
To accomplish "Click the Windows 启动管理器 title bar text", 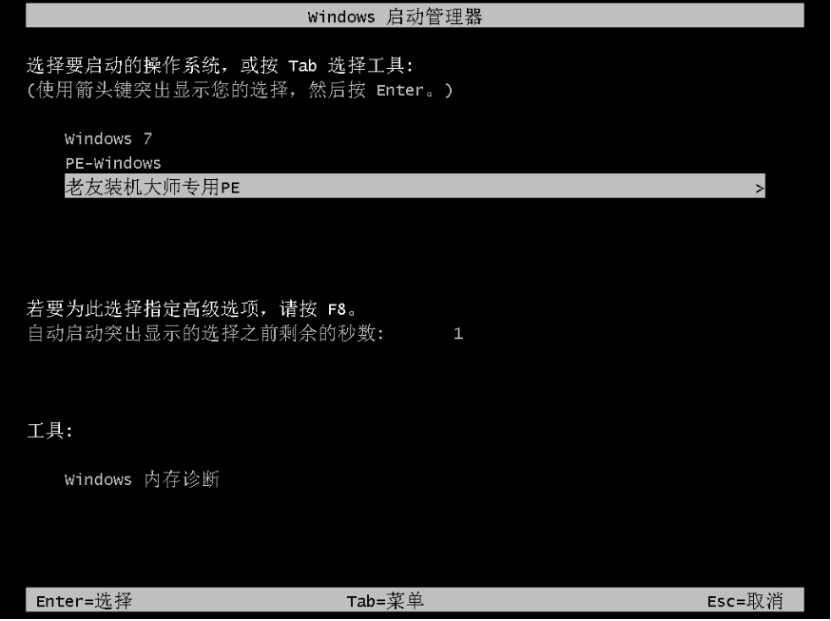I will (395, 16).
